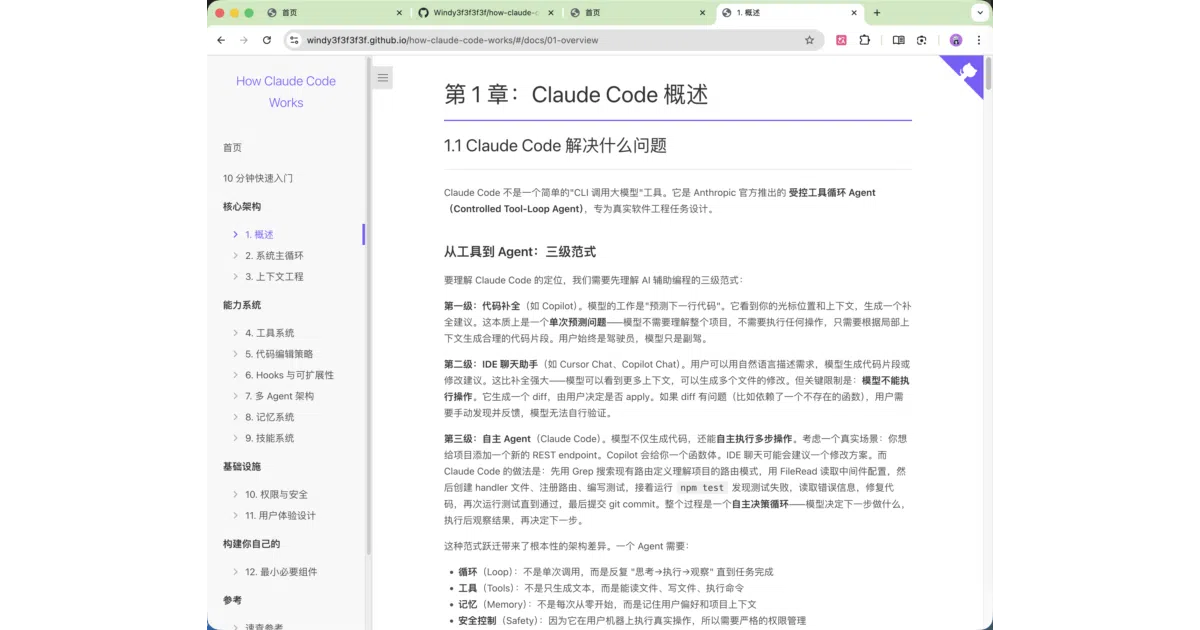The width and height of the screenshot is (1200, 630).
Task: Click the browser forward arrow
Action: (x=244, y=40)
